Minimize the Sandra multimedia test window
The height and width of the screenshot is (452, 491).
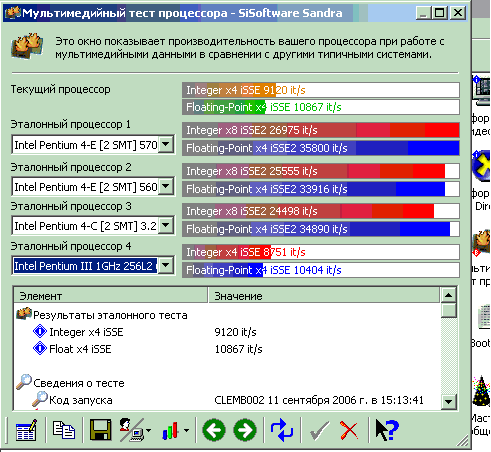pos(423,13)
